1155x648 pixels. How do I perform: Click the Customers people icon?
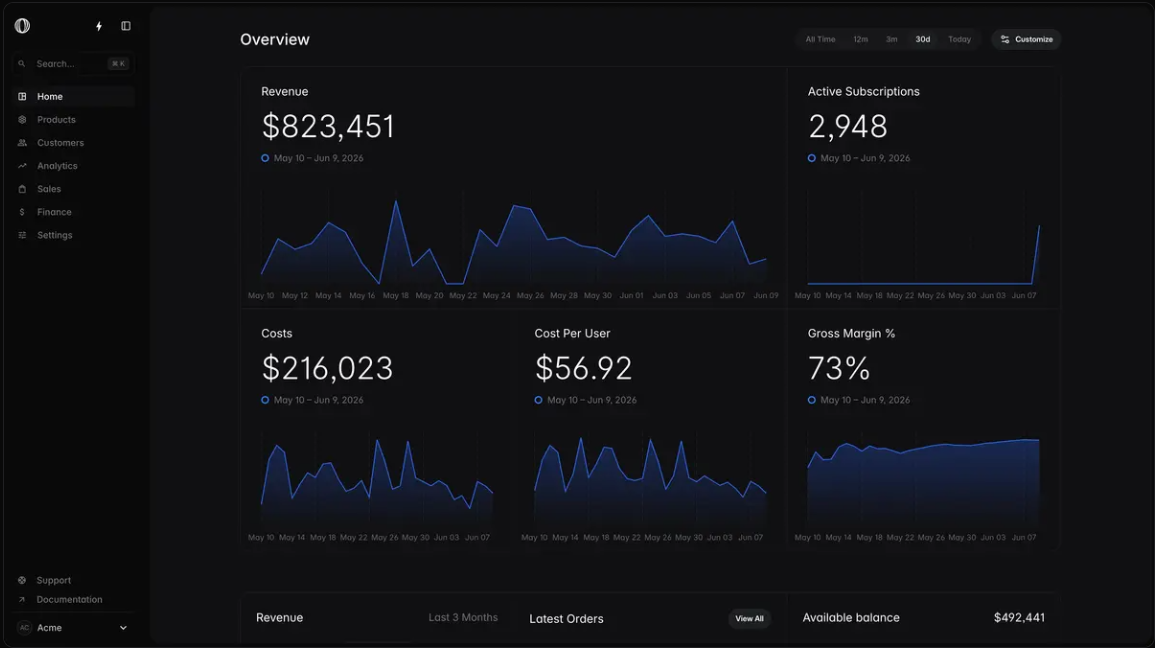(x=22, y=143)
